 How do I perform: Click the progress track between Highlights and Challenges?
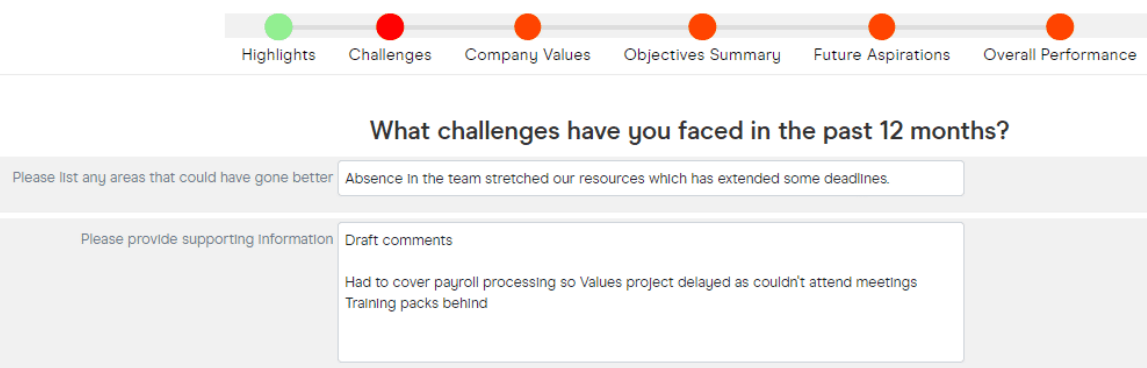click(x=334, y=27)
